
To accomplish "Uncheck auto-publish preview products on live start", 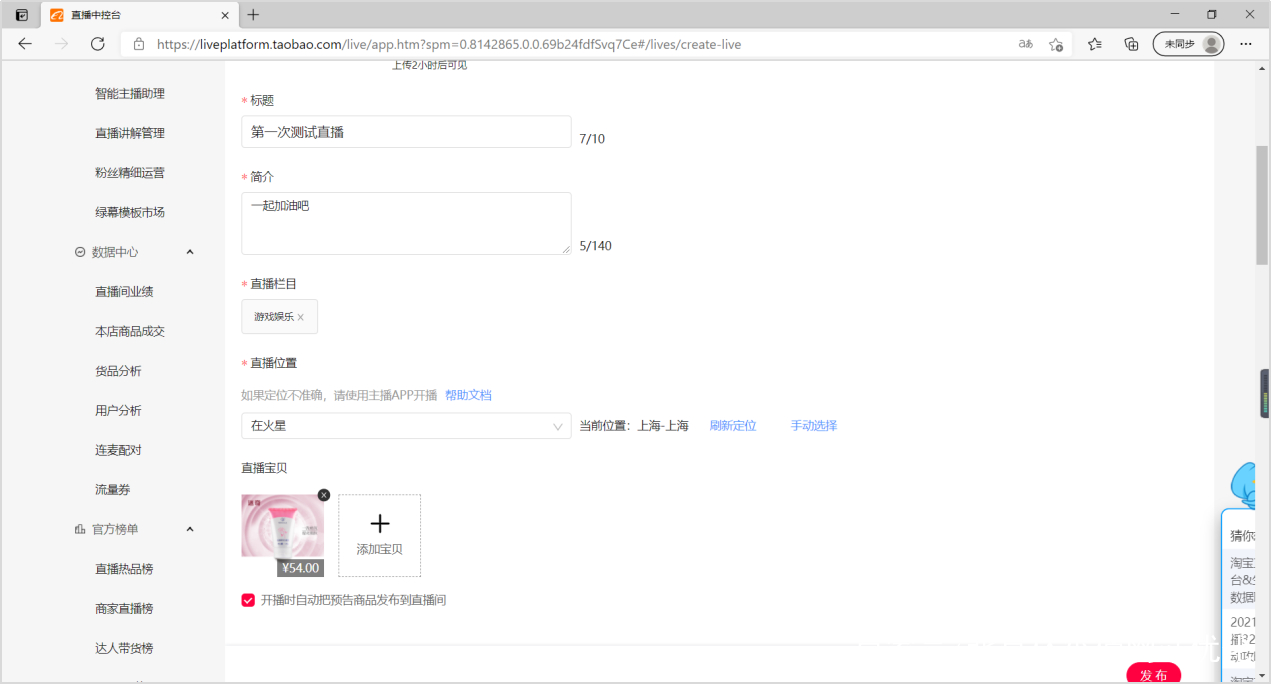I will pos(248,600).
